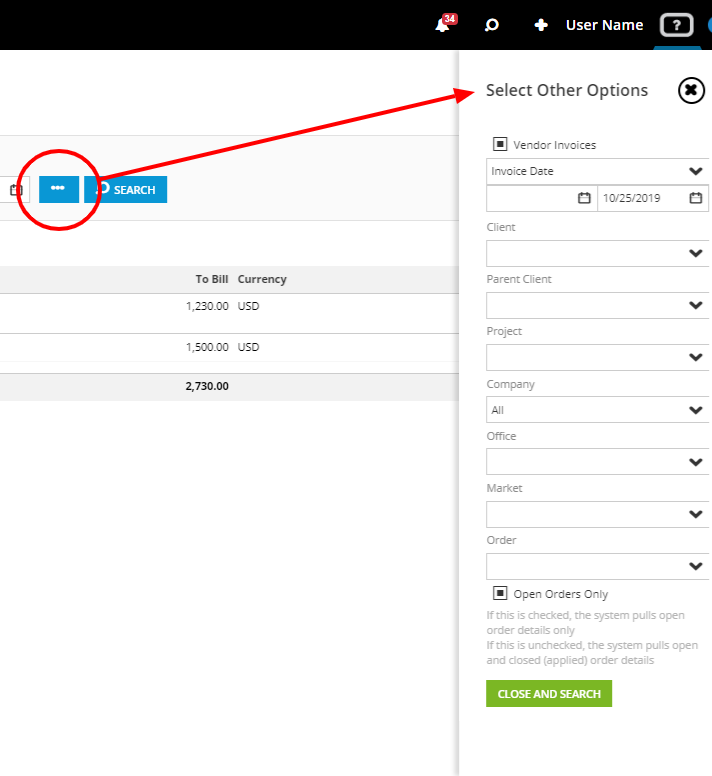
Task: Click the blue Search button
Action: pyautogui.click(x=125, y=189)
